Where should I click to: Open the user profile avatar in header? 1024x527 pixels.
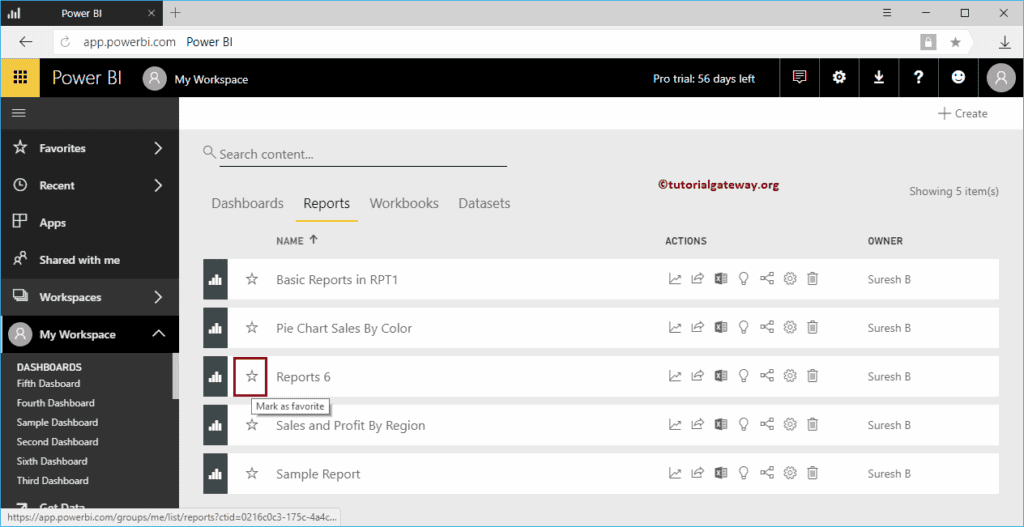(1001, 78)
